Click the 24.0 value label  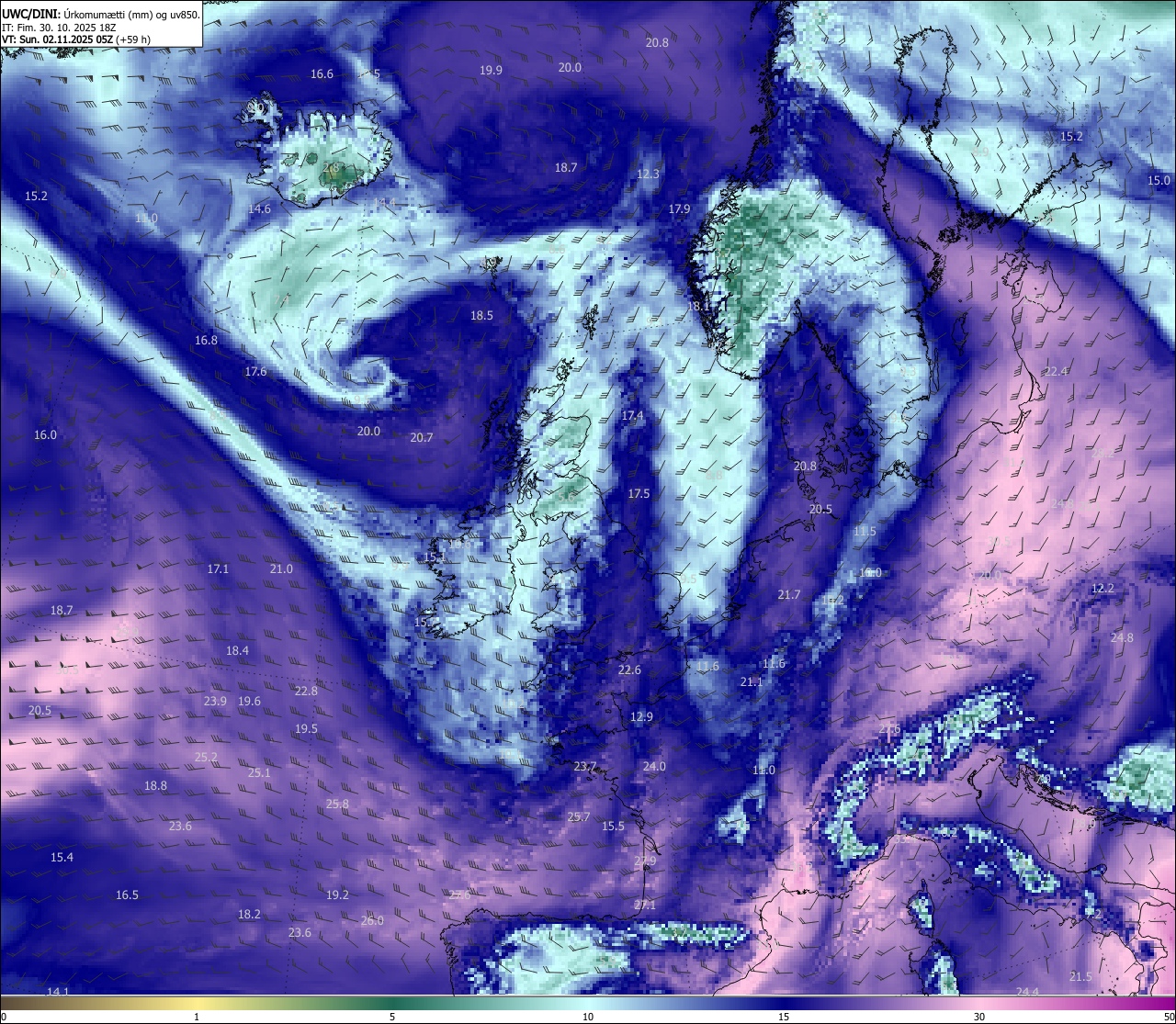point(654,767)
